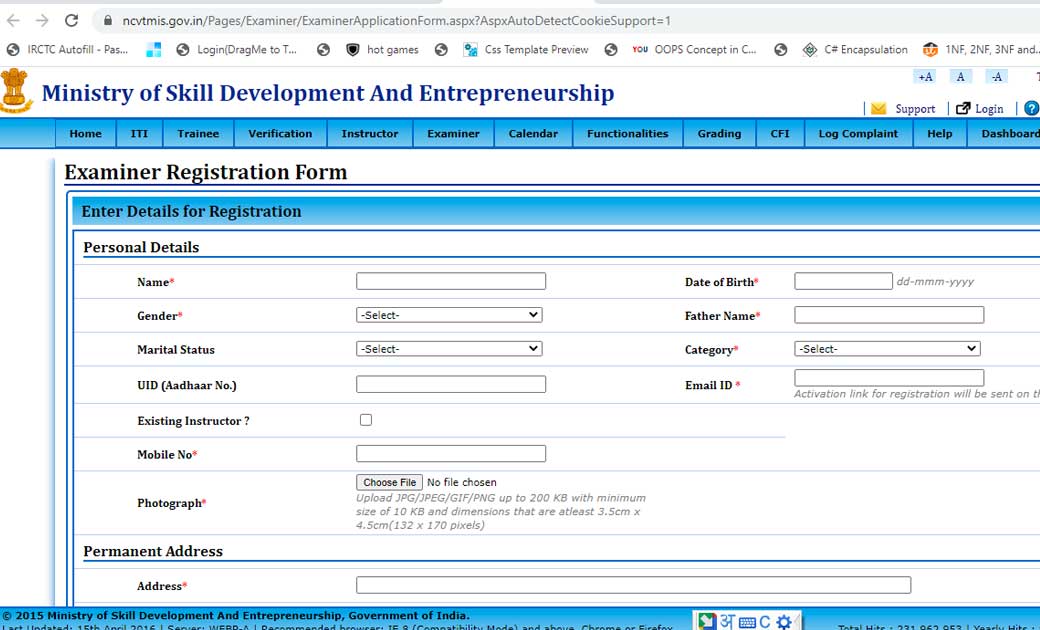
Task: Open the Functionalities menu
Action: point(627,133)
